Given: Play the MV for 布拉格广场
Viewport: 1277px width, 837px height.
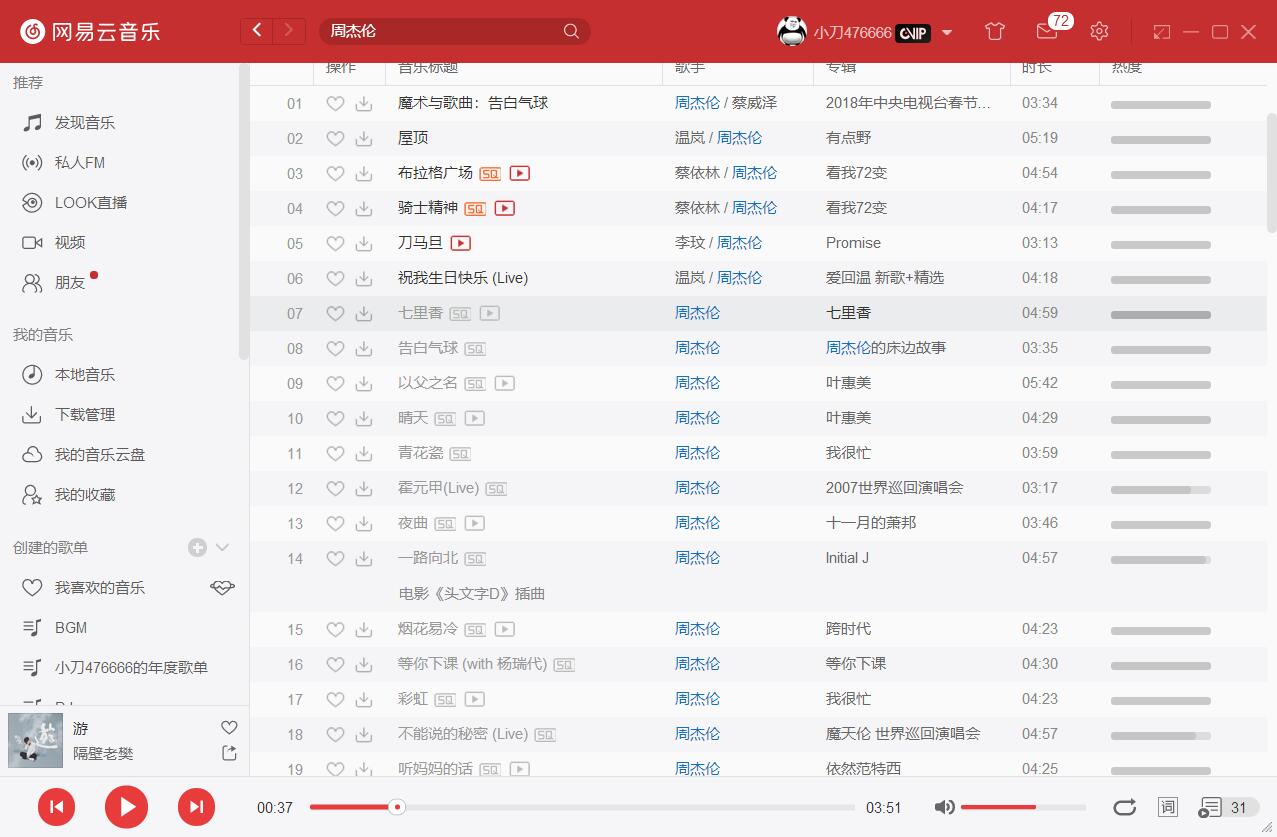Looking at the screenshot, I should pos(519,173).
